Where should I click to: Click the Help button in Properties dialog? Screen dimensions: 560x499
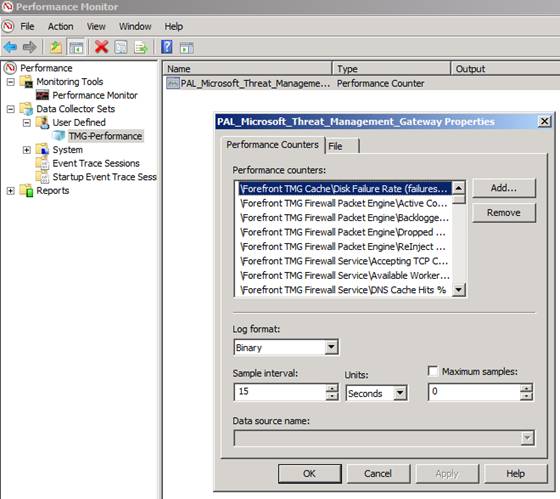(x=515, y=474)
